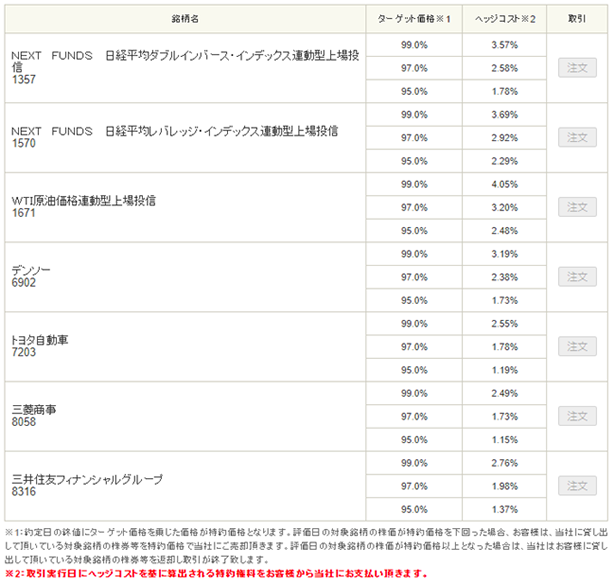Screen dimensions: 615x585
Task: Select the 銘柄名 column header
Action: [185, 19]
